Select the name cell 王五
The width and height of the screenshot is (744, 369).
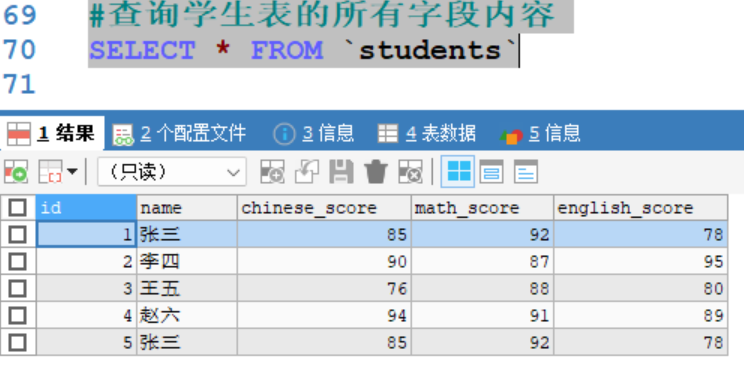click(187, 288)
